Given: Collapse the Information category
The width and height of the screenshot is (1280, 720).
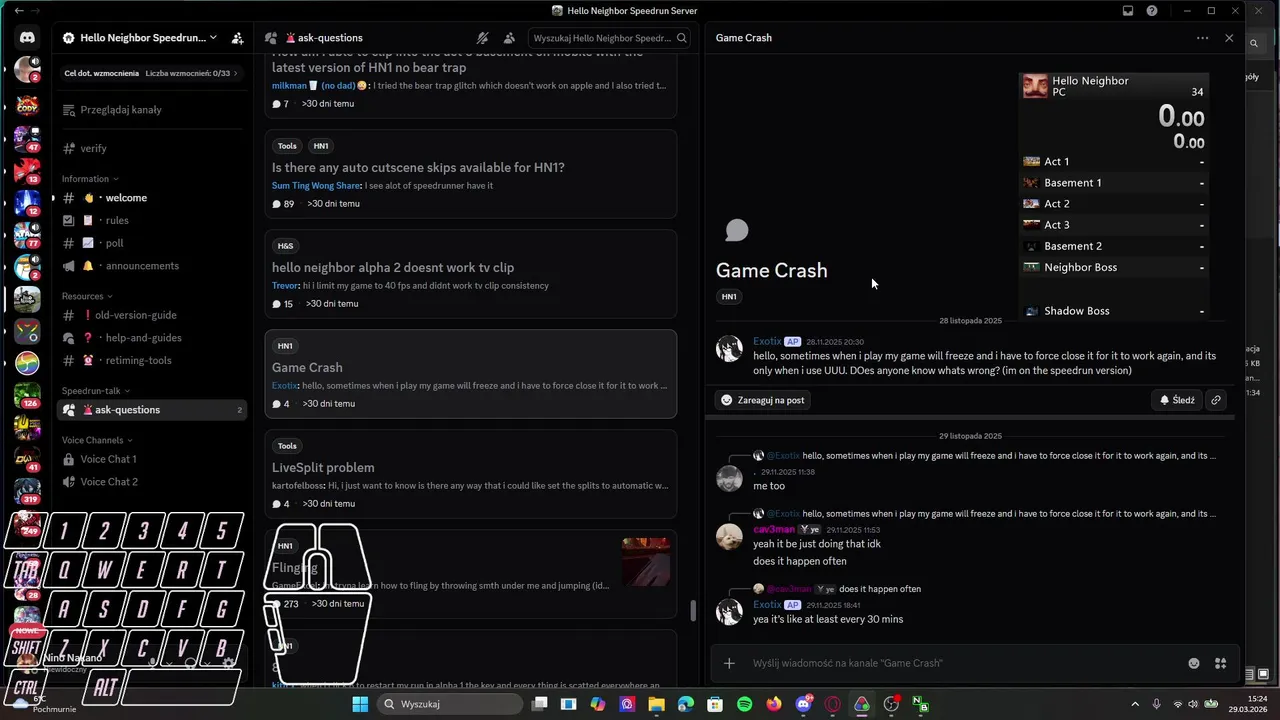Looking at the screenshot, I should [90, 179].
